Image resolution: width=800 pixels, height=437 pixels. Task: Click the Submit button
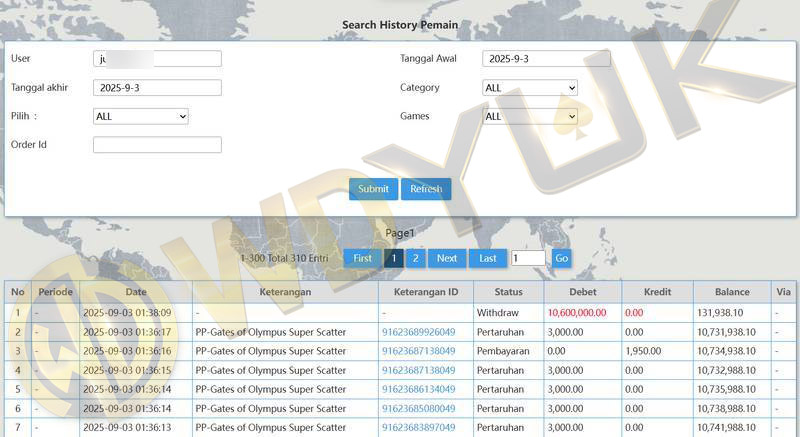(x=373, y=189)
